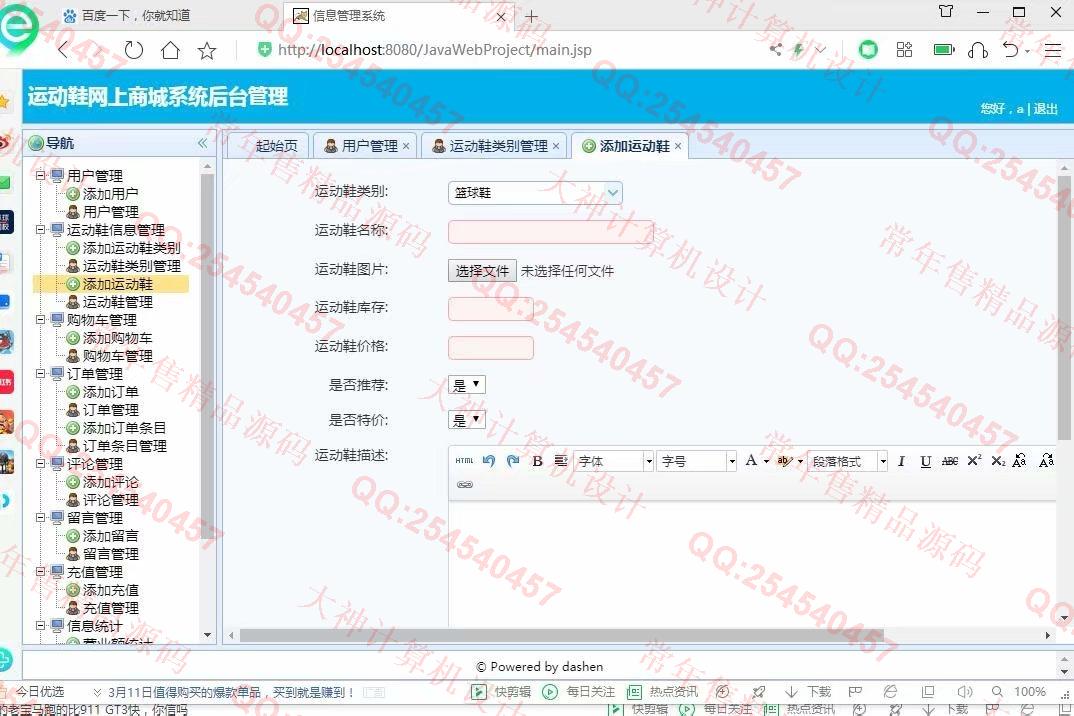
Task: Click the strikethrough ABC icon
Action: coord(950,461)
